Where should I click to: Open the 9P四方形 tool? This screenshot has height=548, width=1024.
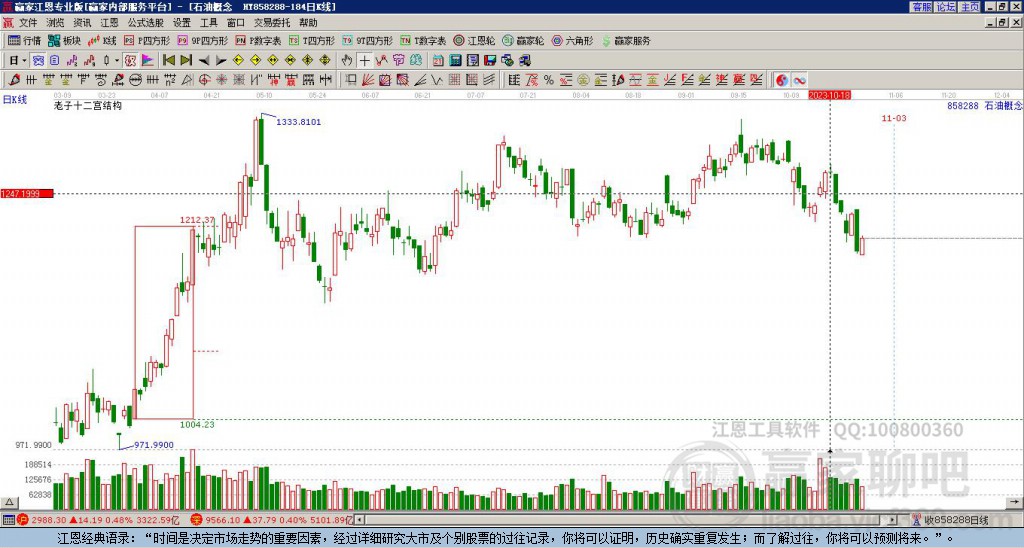[203, 40]
